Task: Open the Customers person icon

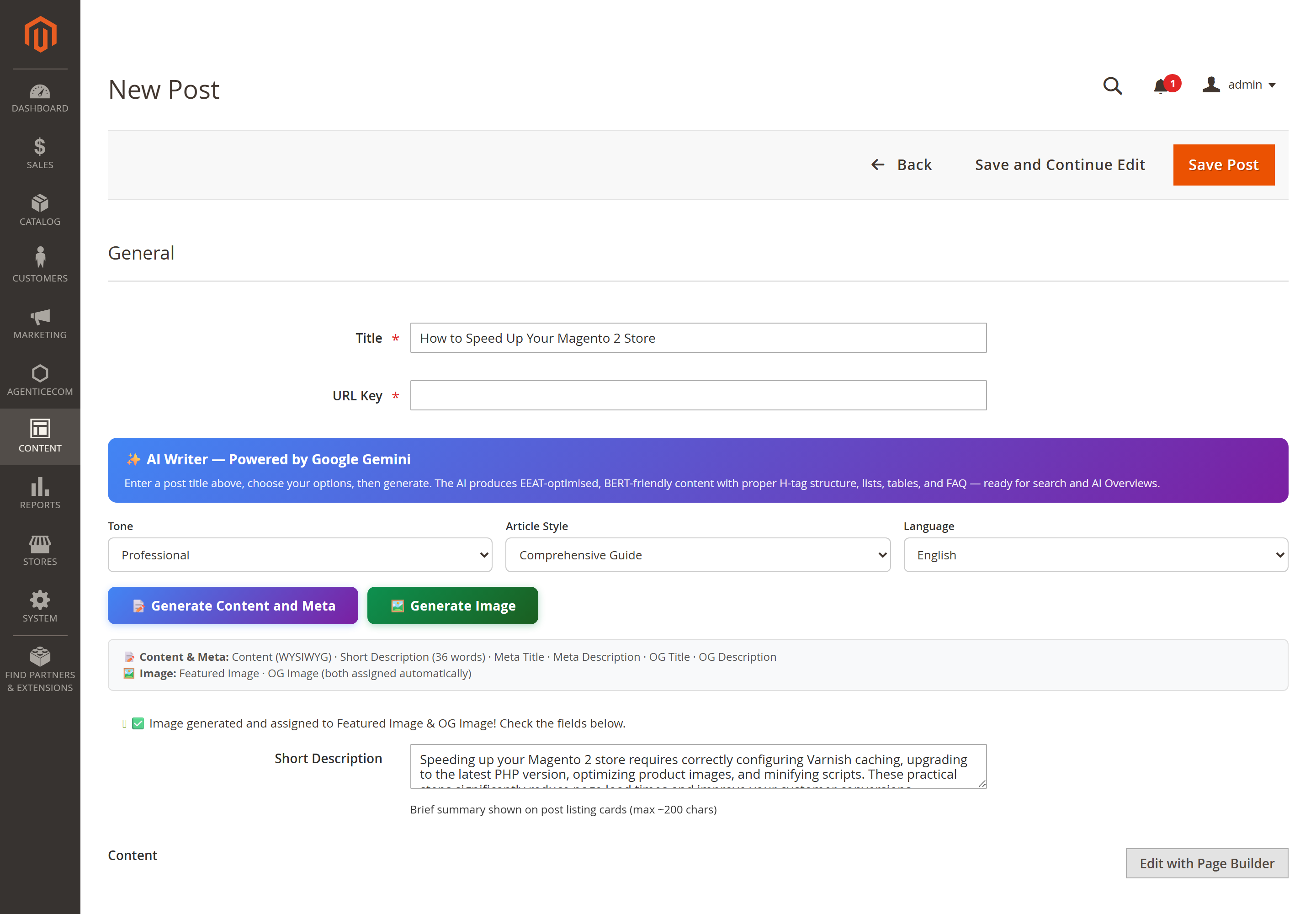Action: (x=40, y=257)
